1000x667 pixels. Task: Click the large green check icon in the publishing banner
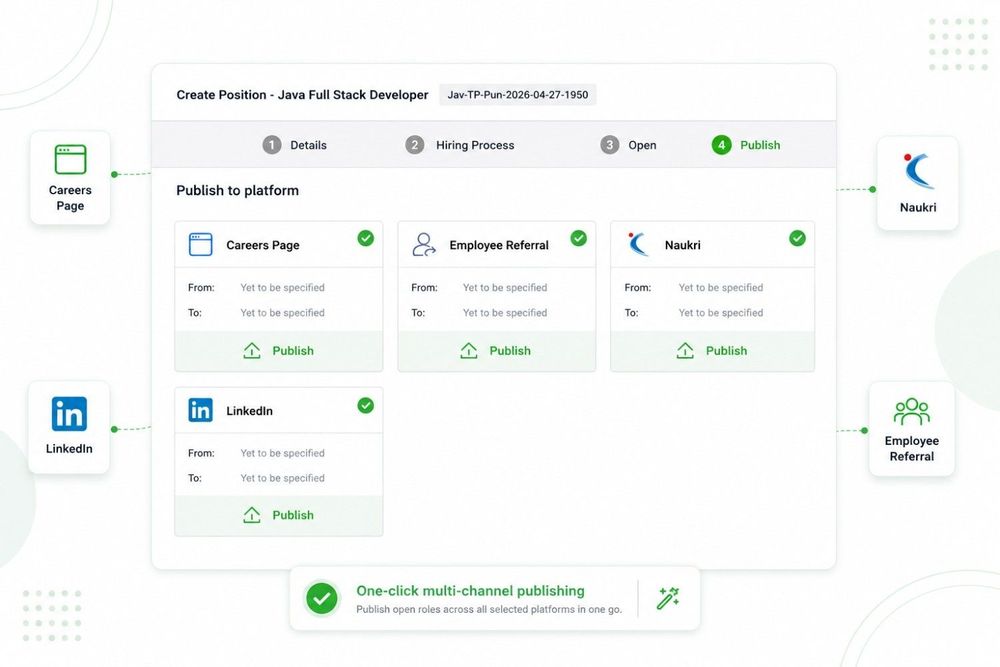322,599
